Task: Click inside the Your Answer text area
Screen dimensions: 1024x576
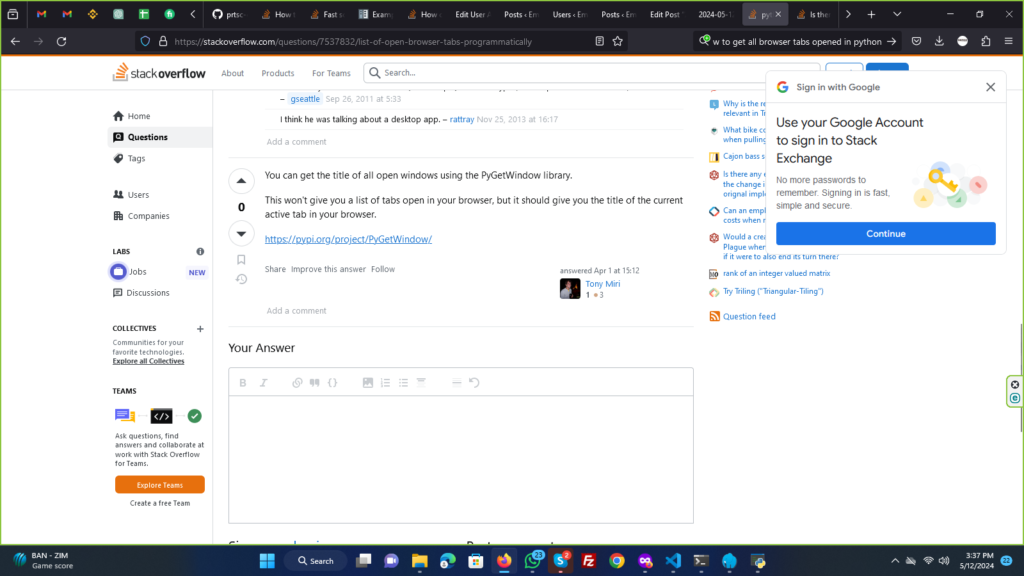Action: pos(460,458)
